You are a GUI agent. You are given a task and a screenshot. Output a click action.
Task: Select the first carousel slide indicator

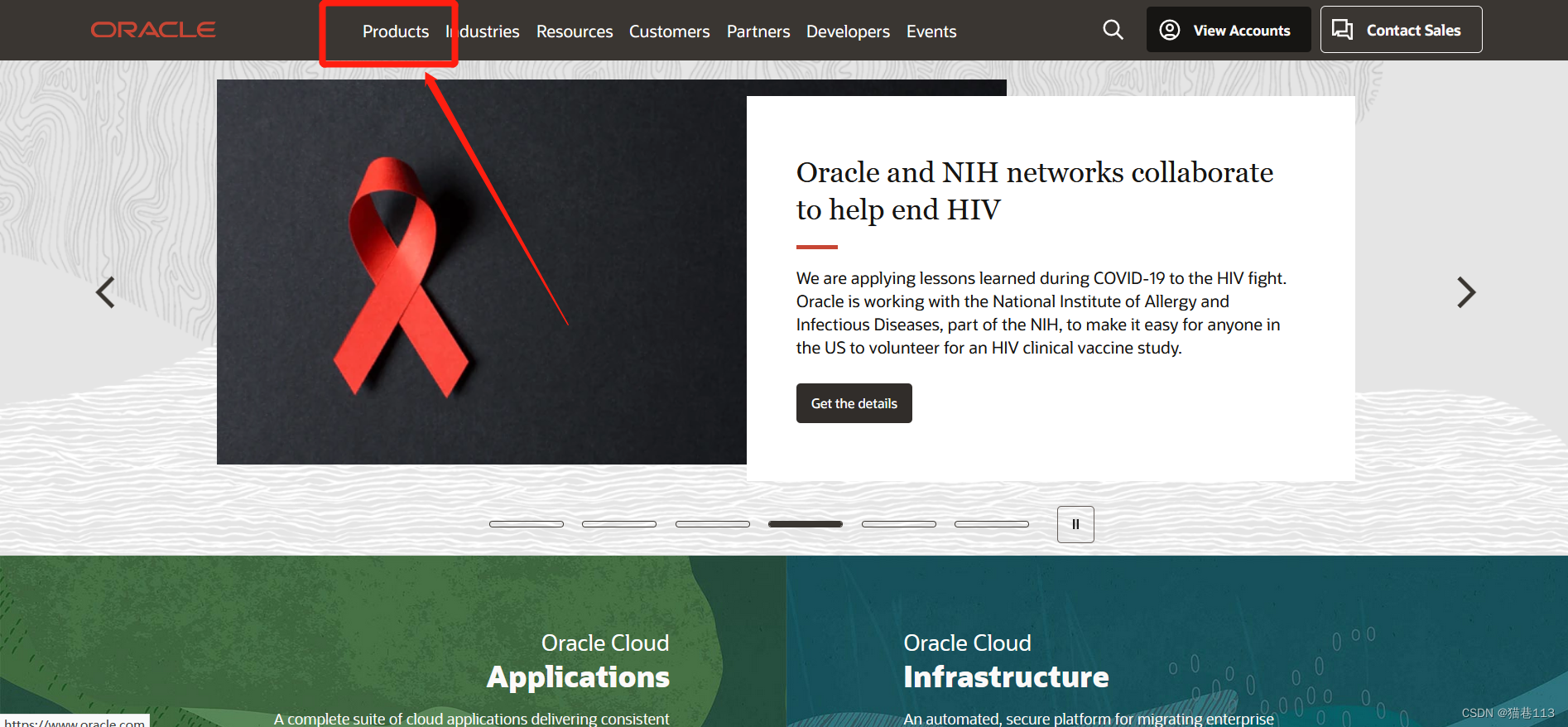(527, 524)
